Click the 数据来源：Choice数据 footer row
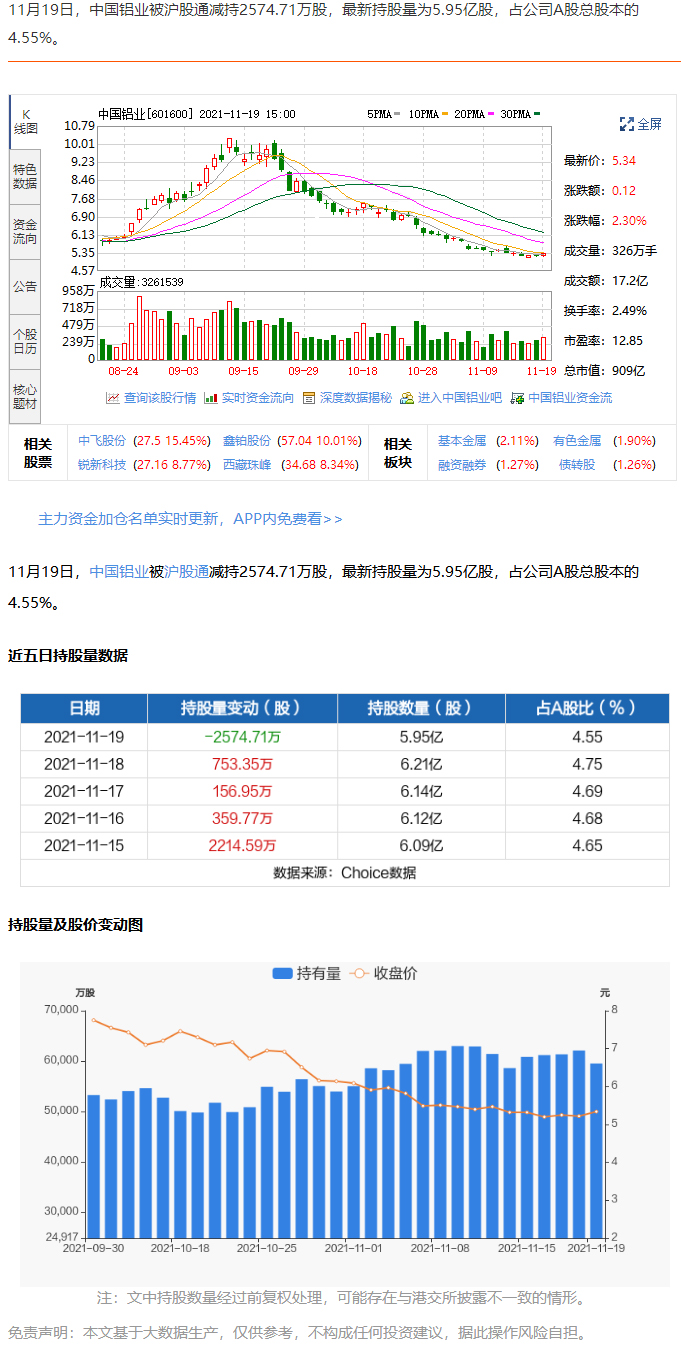The image size is (682, 1352). [x=345, y=872]
